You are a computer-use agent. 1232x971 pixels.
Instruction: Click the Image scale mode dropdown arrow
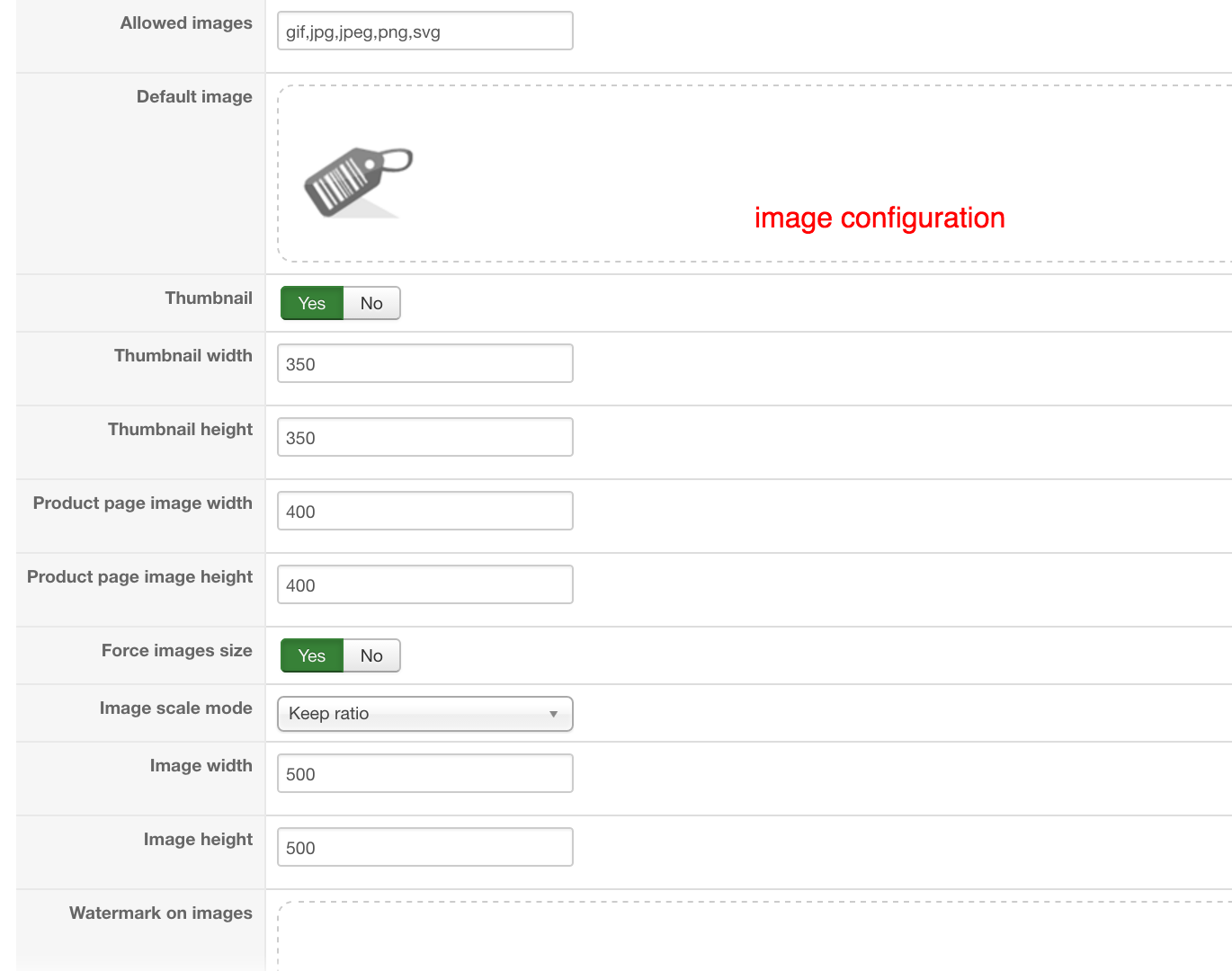click(553, 714)
